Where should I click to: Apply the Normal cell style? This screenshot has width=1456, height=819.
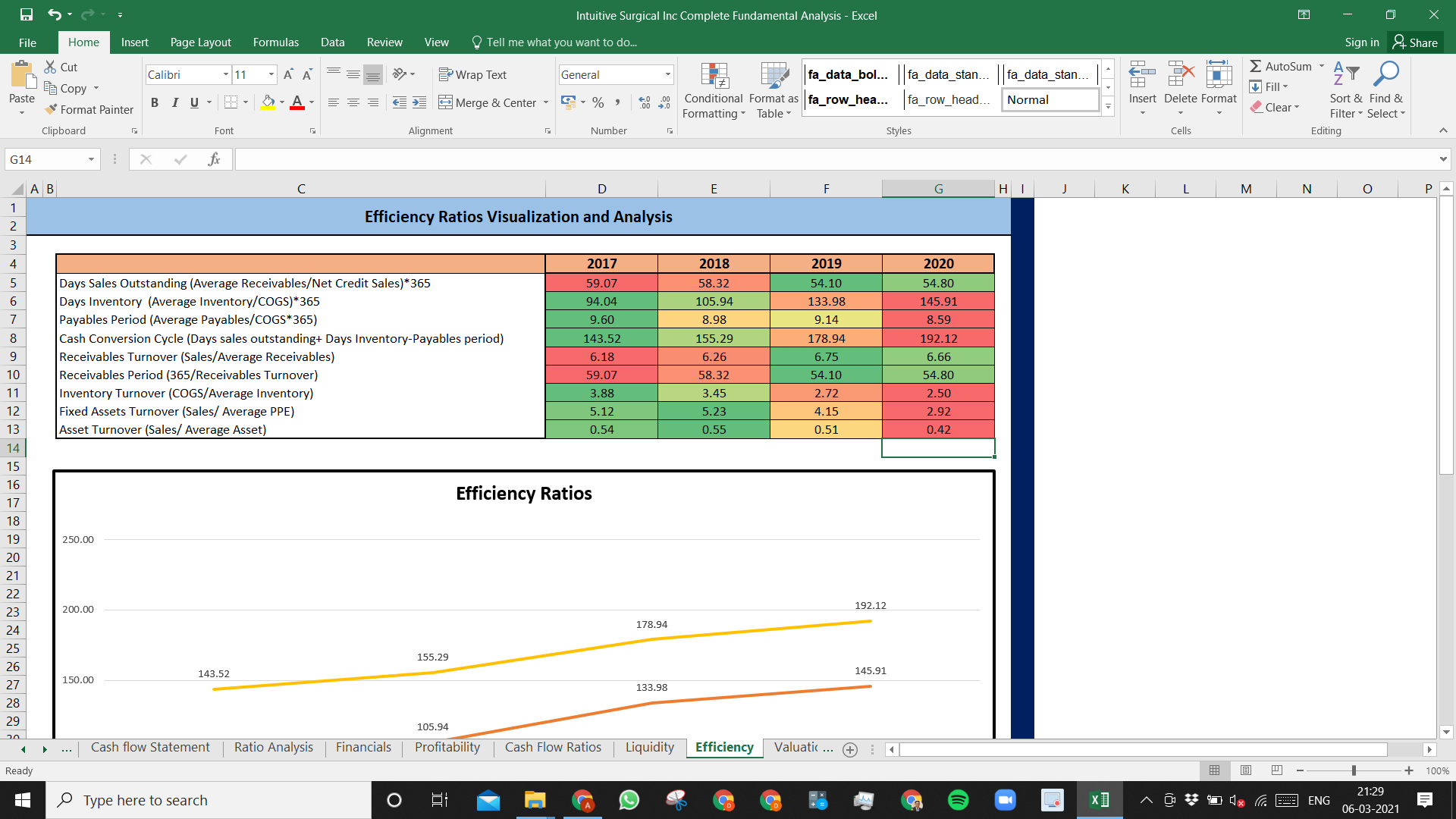(1050, 99)
